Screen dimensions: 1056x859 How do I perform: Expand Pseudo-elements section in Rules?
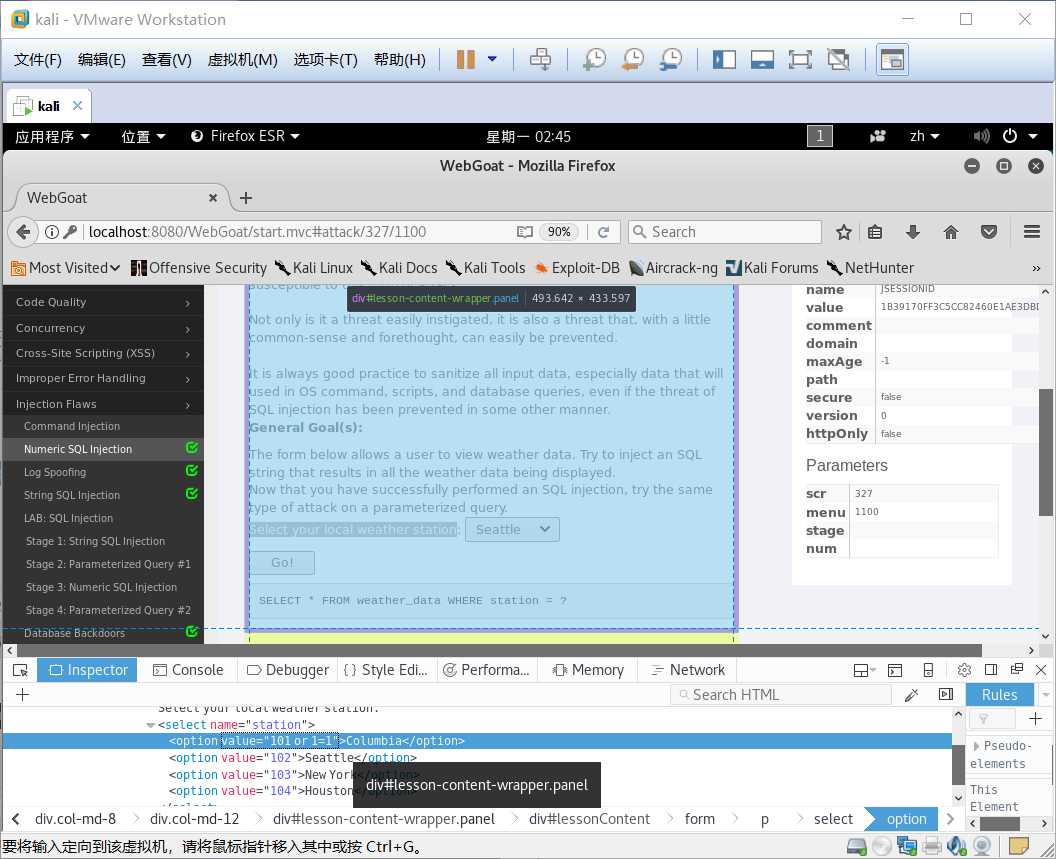pyautogui.click(x=977, y=746)
